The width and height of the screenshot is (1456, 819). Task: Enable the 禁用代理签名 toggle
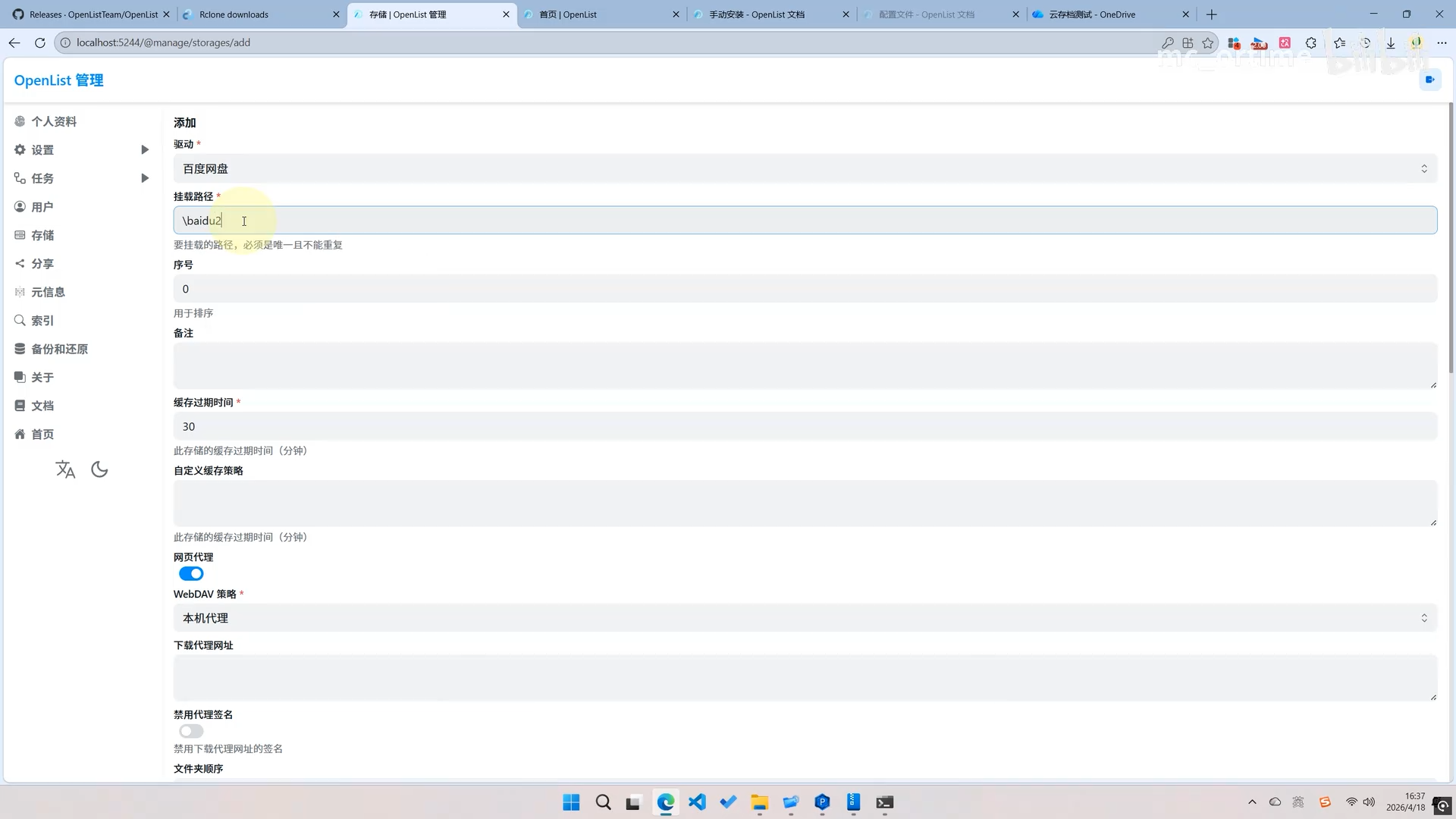(191, 731)
